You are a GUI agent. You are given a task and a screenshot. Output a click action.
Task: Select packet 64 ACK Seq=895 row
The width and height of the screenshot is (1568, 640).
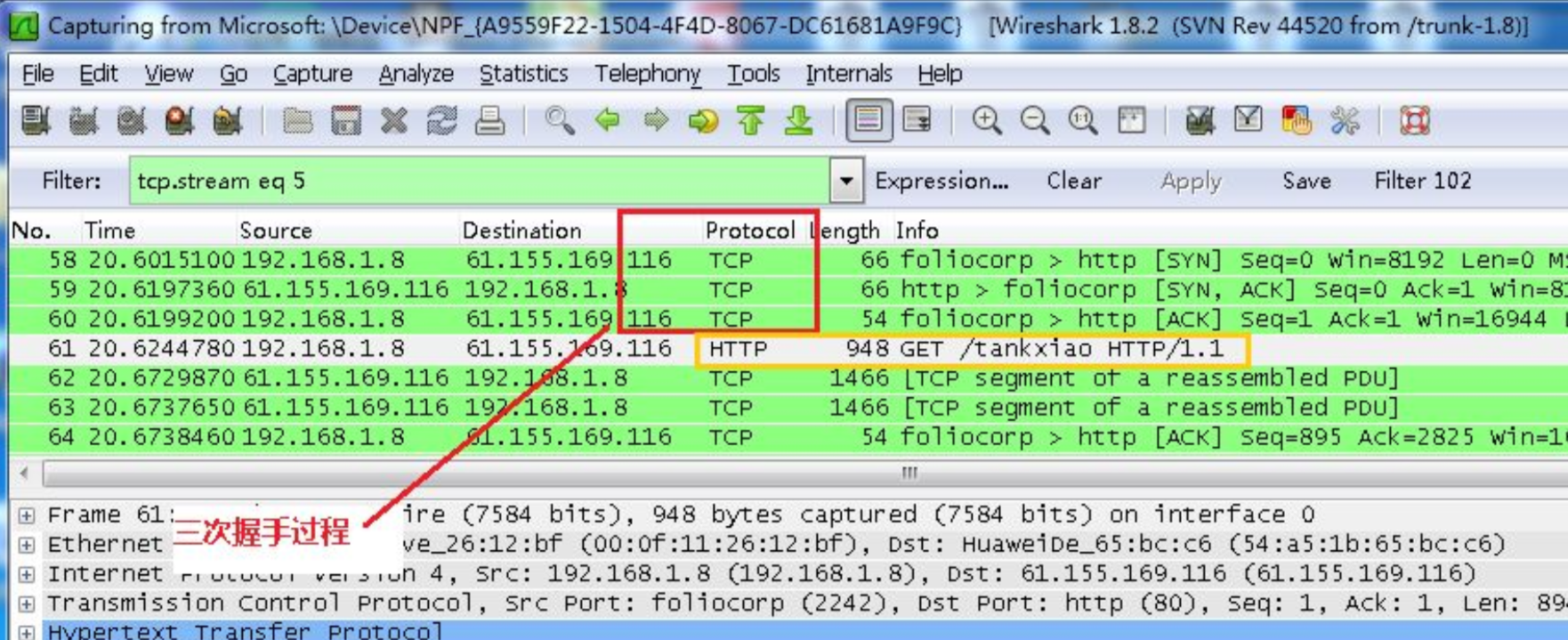click(x=788, y=437)
